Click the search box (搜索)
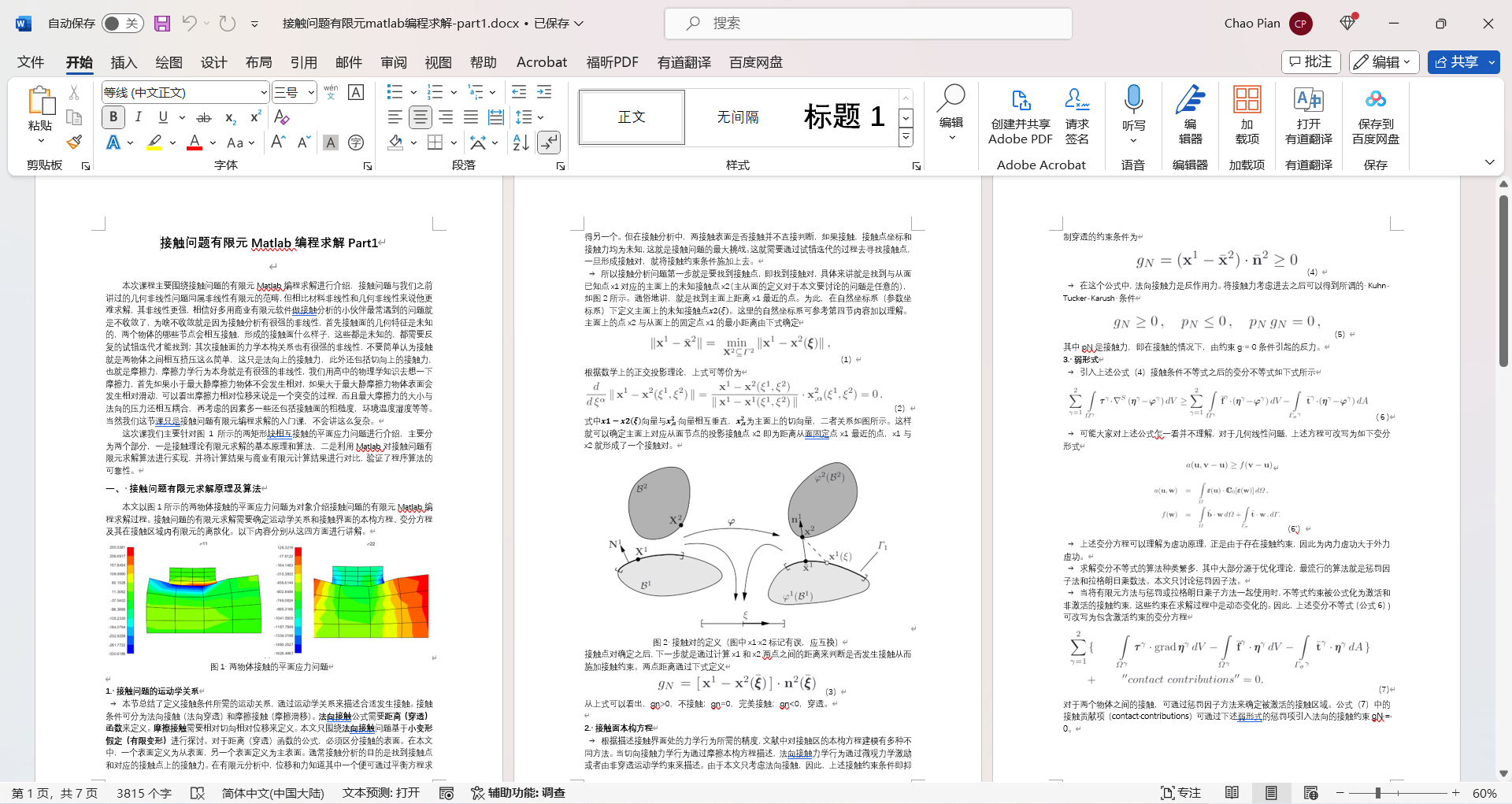Image resolution: width=1512 pixels, height=804 pixels. [869, 24]
